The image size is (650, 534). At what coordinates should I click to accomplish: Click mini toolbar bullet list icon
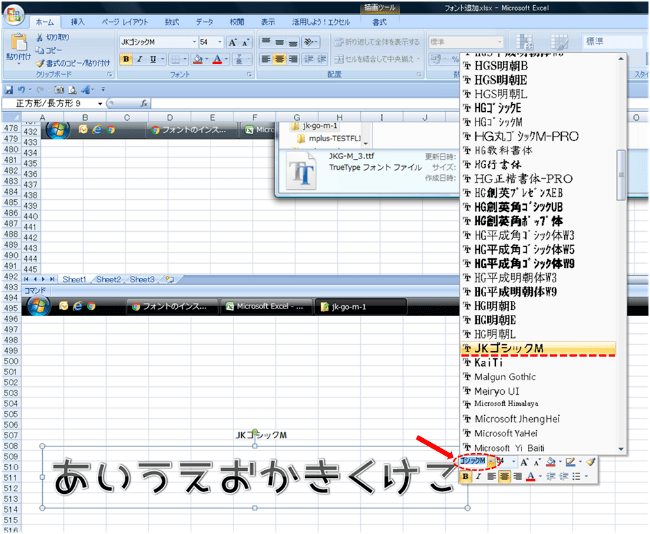click(576, 477)
